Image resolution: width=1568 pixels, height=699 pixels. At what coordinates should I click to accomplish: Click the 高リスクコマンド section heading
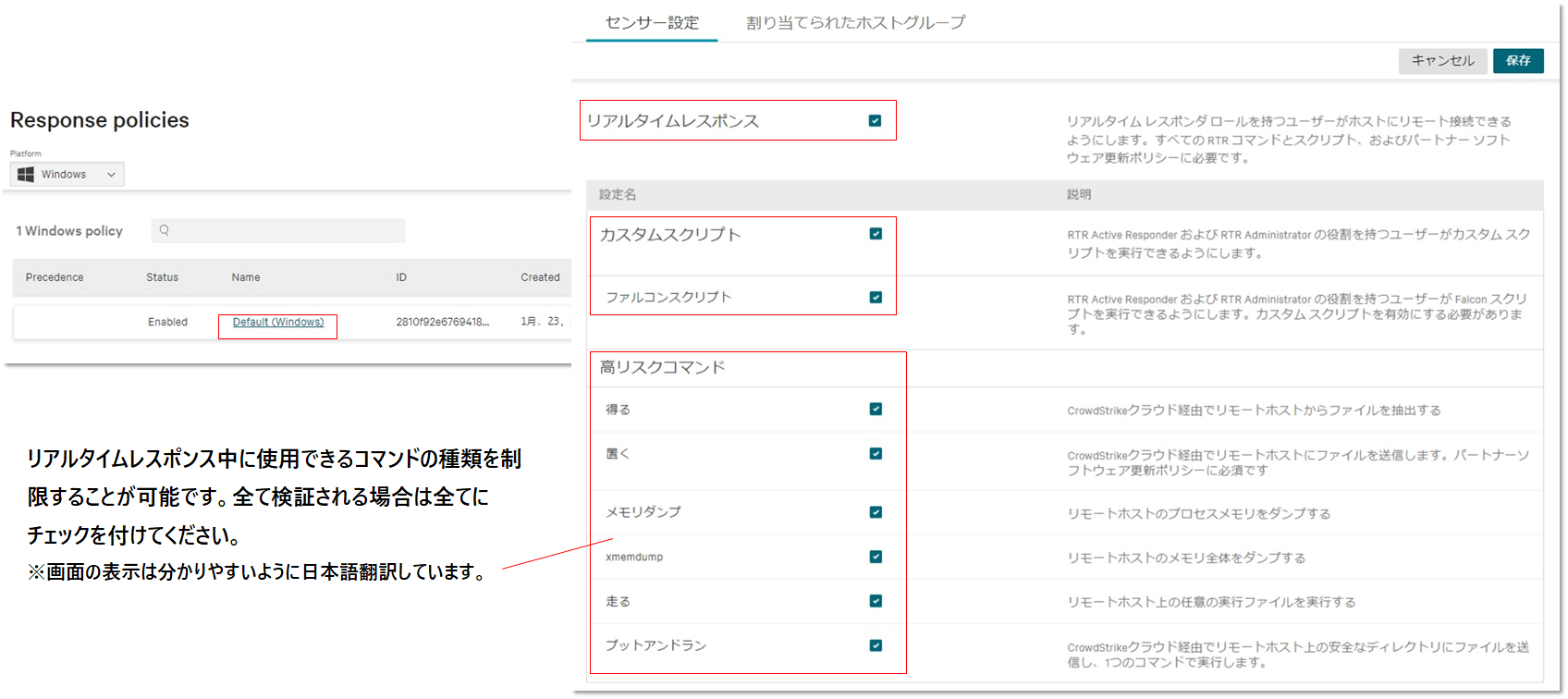point(662,368)
